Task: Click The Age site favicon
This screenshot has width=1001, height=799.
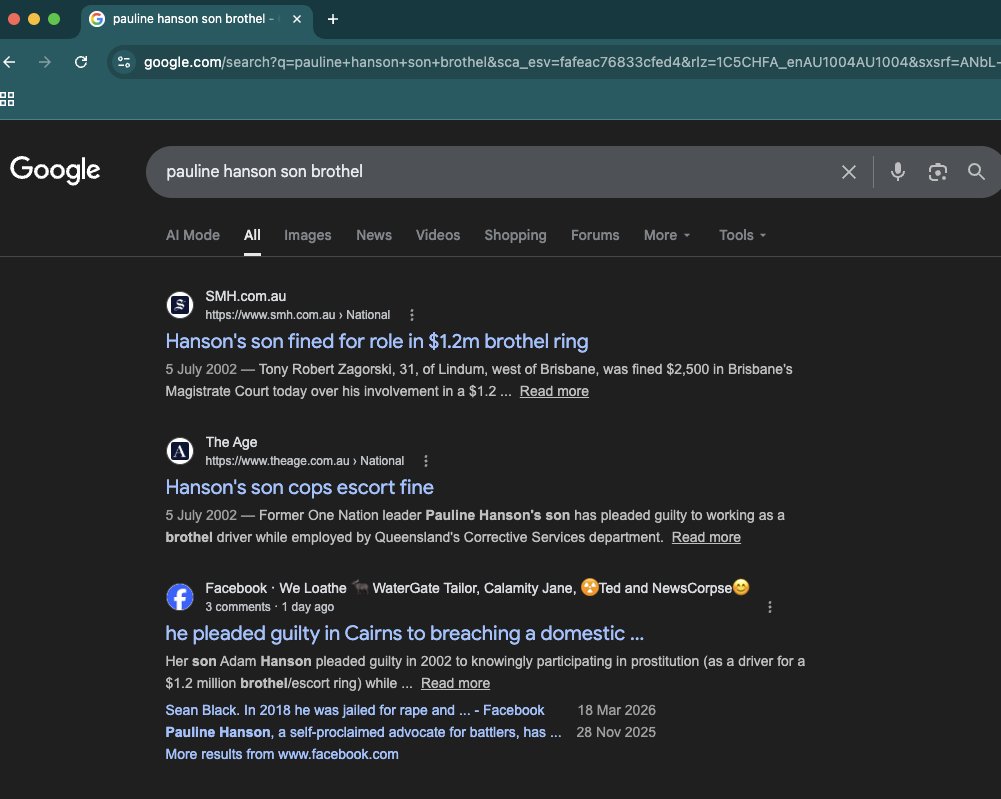Action: coord(180,451)
